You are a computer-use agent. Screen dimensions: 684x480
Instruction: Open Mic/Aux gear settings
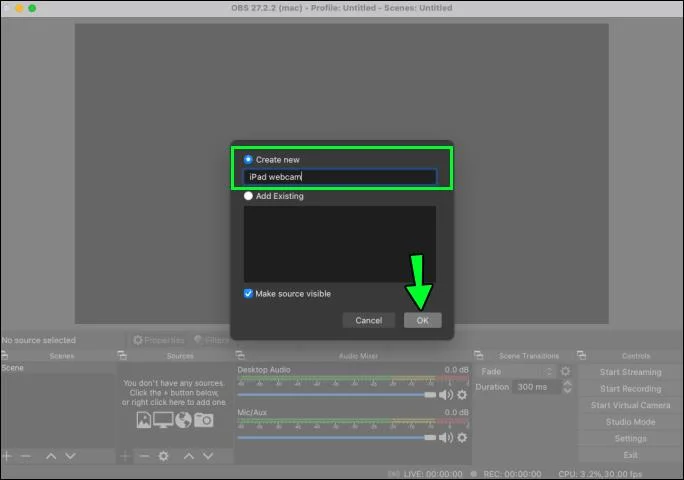tap(462, 437)
